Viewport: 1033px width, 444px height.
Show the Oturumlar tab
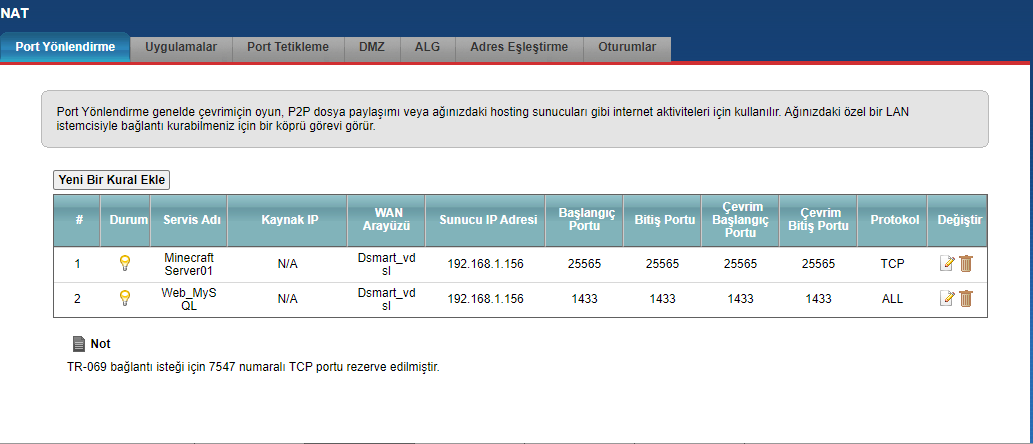click(626, 47)
